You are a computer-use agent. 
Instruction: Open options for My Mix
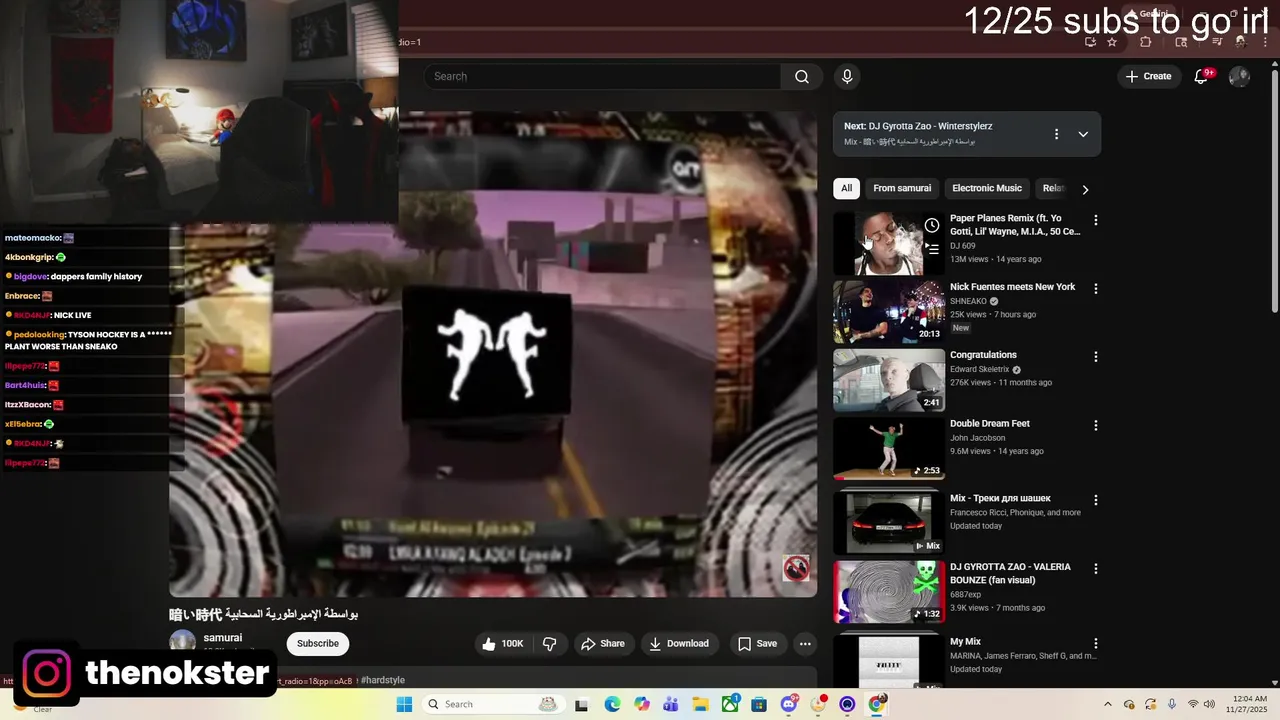pyautogui.click(x=1095, y=644)
